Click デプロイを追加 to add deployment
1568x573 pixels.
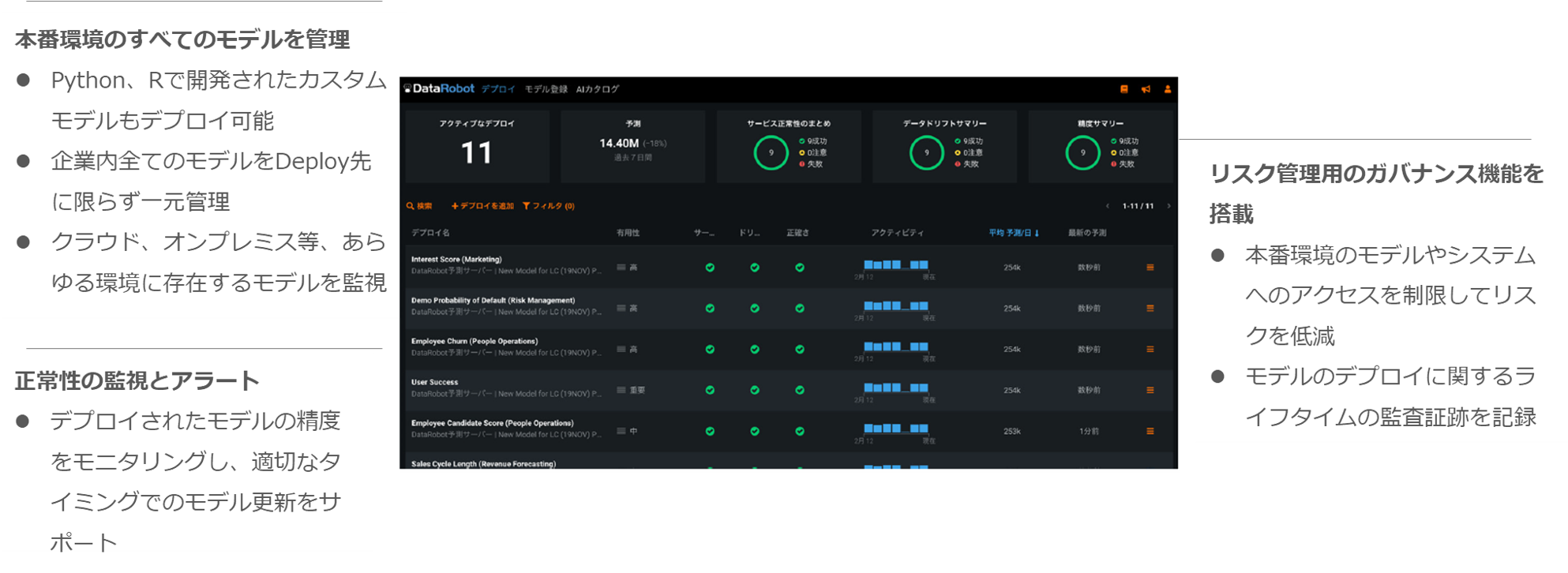pyautogui.click(x=482, y=206)
